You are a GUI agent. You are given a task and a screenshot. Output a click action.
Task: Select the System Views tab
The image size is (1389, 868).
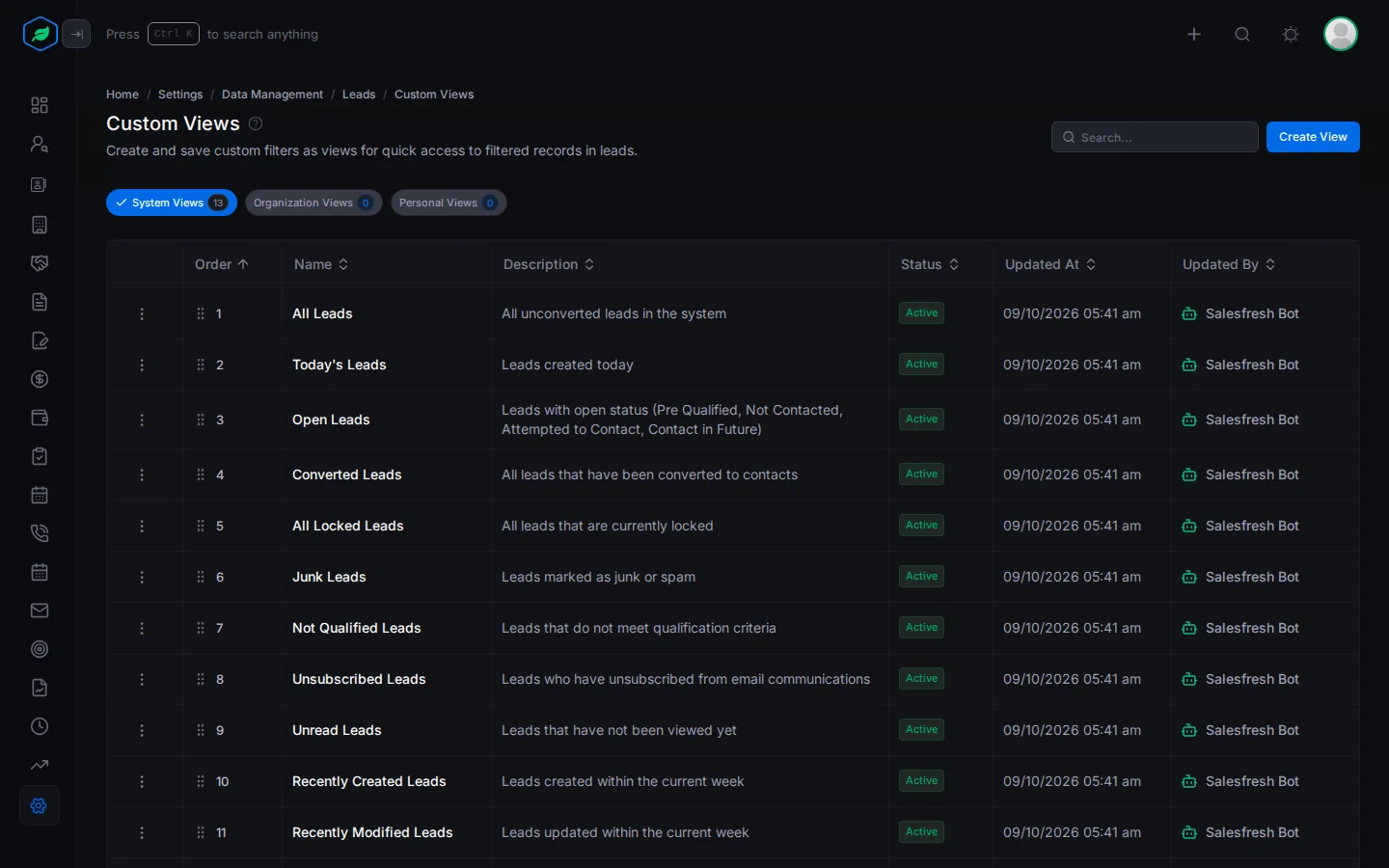coord(172,203)
